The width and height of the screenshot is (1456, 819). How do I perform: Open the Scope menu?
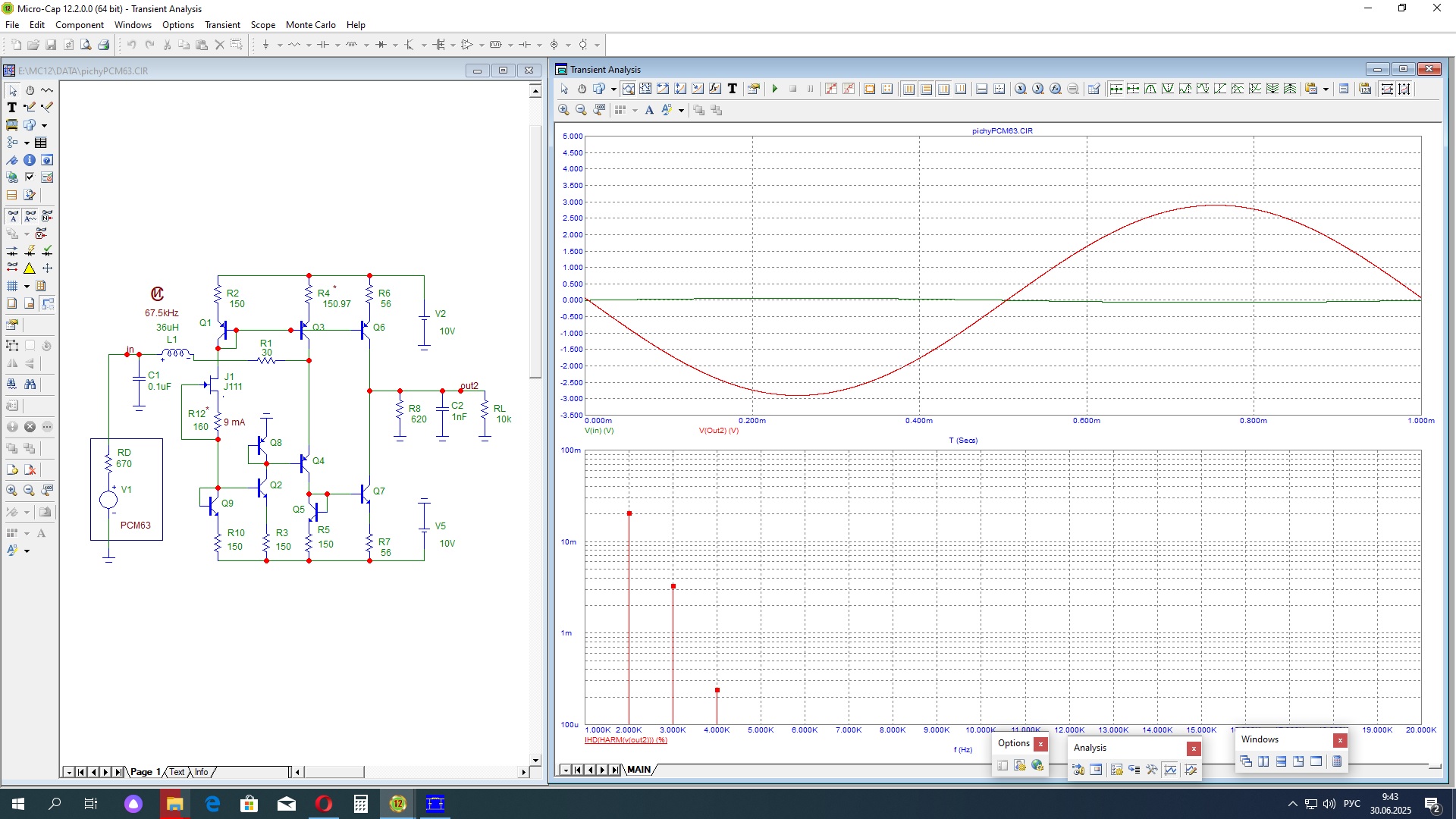(262, 25)
